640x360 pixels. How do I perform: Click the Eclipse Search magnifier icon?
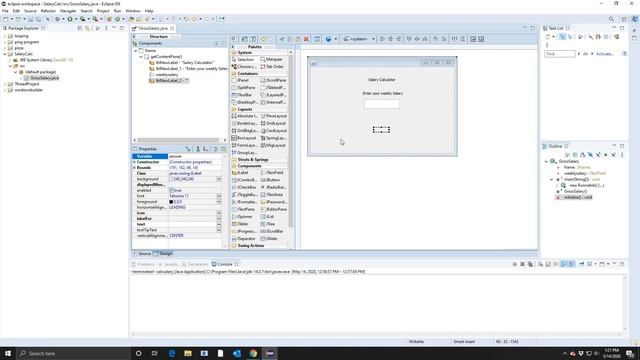(x=611, y=19)
